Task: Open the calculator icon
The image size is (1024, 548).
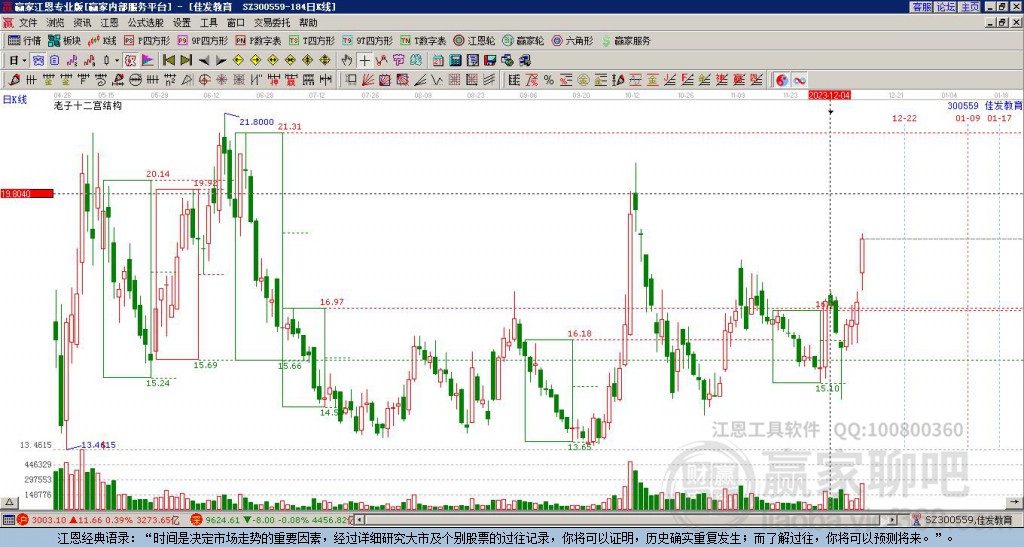Action: click(x=455, y=60)
